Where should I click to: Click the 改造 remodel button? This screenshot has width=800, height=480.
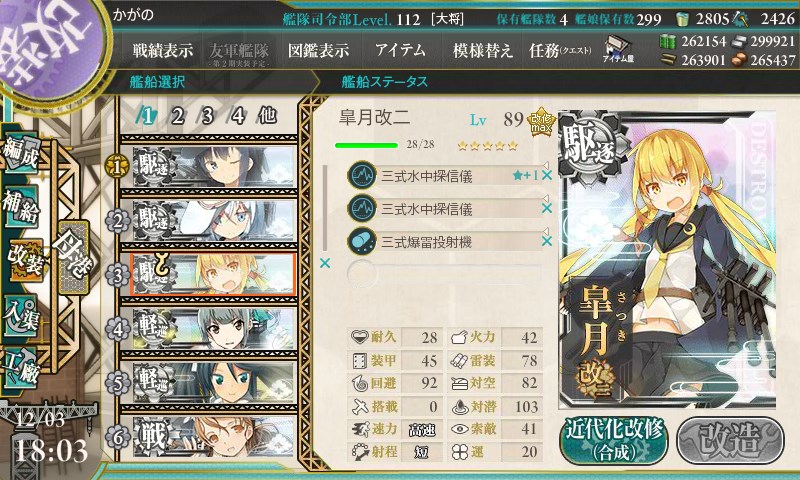point(731,440)
